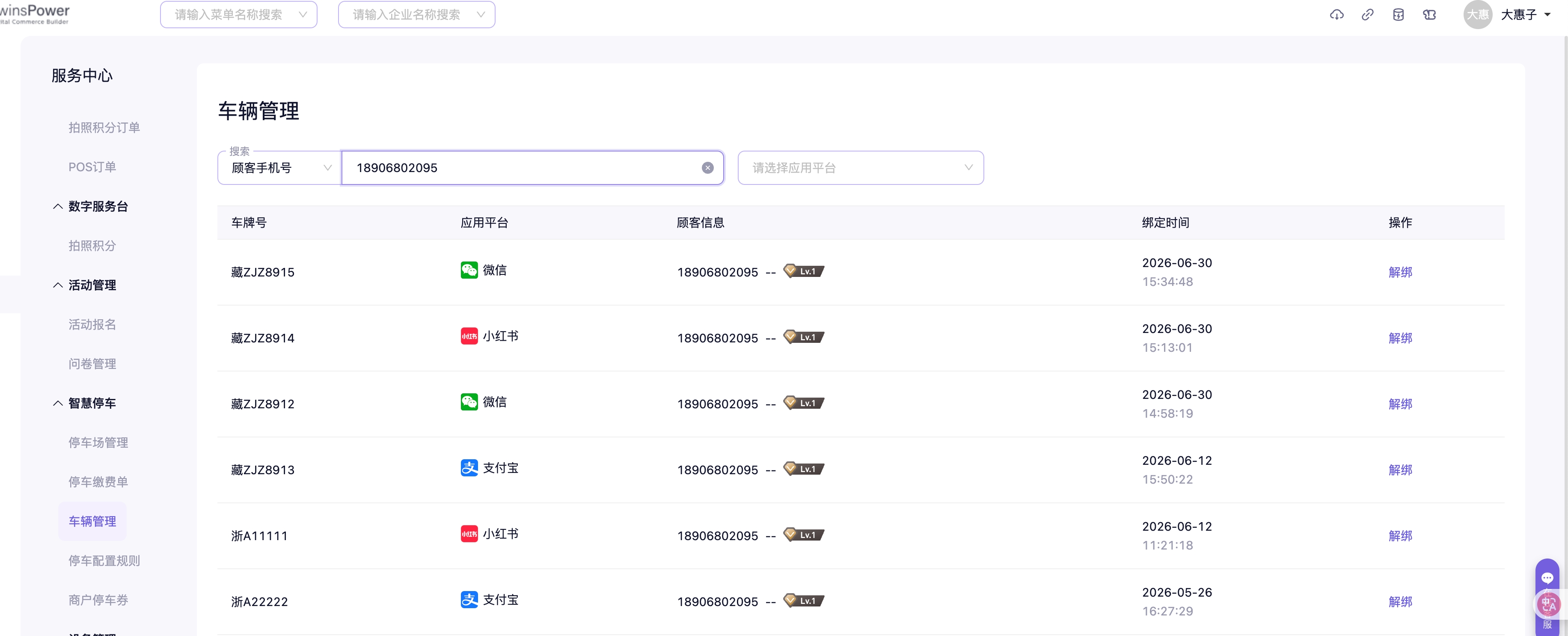Click WeChat icon in 藏ZJZ8912 row
1568x636 pixels.
click(469, 402)
